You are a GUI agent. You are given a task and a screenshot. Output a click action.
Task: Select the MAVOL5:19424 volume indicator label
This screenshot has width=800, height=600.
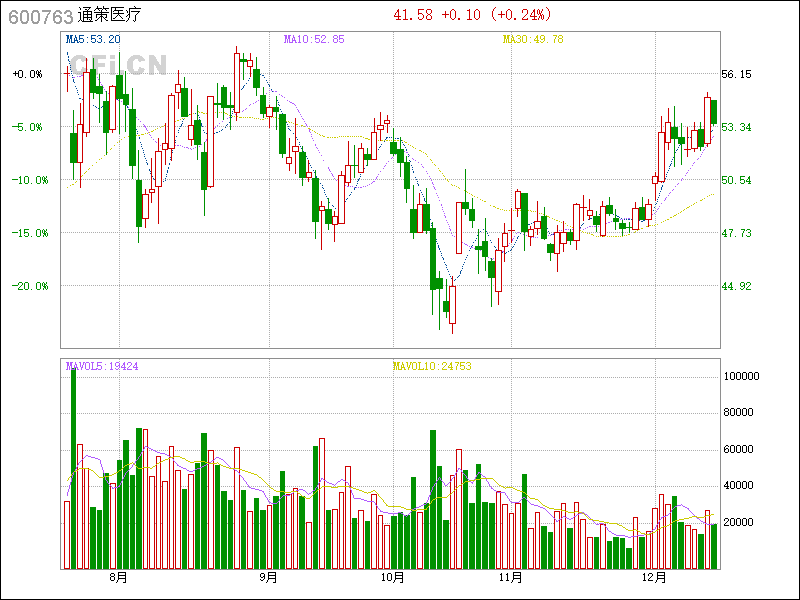102,366
